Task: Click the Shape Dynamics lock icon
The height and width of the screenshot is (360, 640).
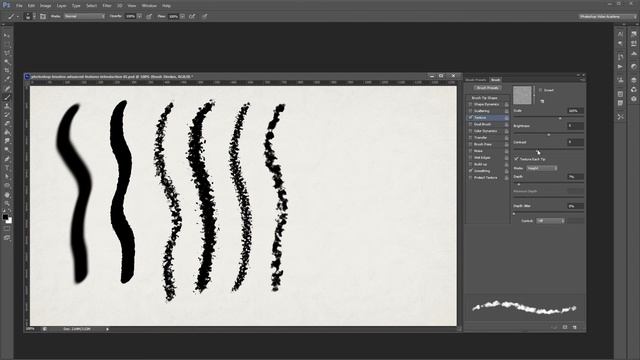Action: click(507, 104)
